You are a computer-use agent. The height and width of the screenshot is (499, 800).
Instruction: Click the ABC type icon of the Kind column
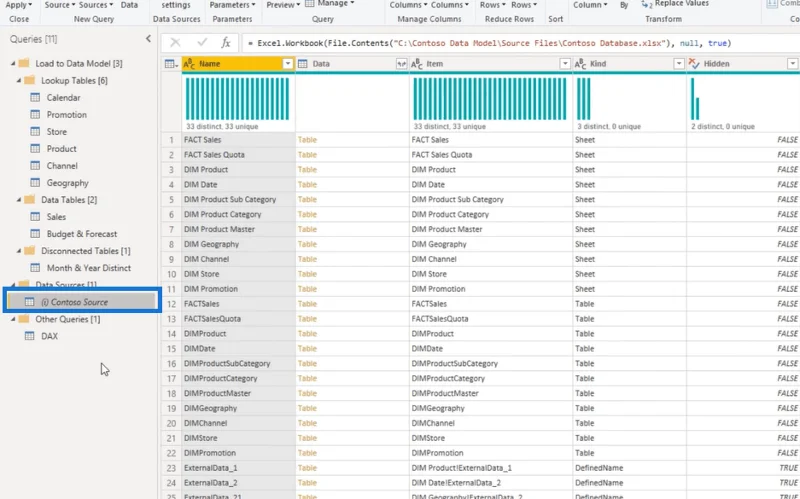581,64
